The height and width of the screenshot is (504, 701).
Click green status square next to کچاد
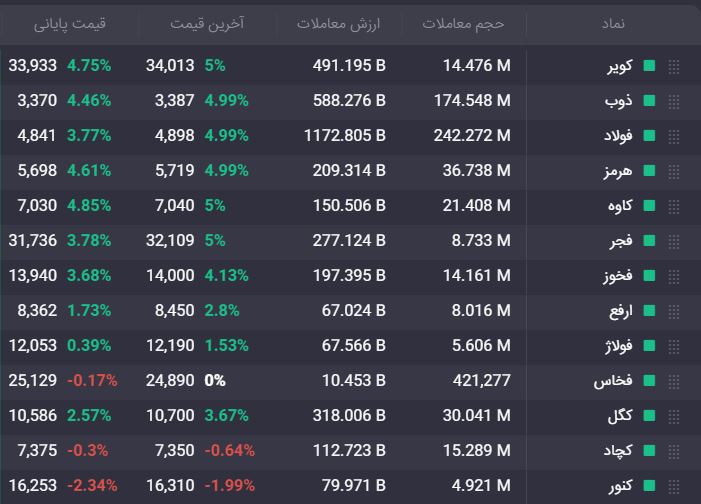[649, 450]
